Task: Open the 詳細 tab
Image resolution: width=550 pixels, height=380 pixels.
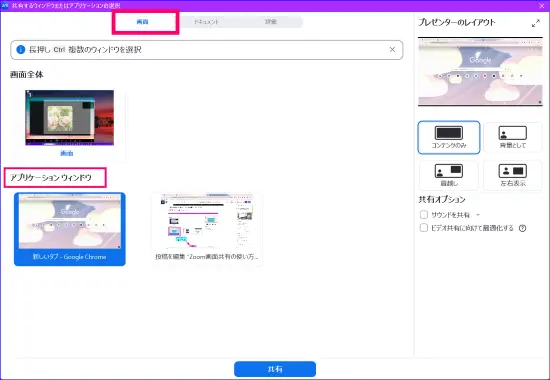Action: click(270, 22)
